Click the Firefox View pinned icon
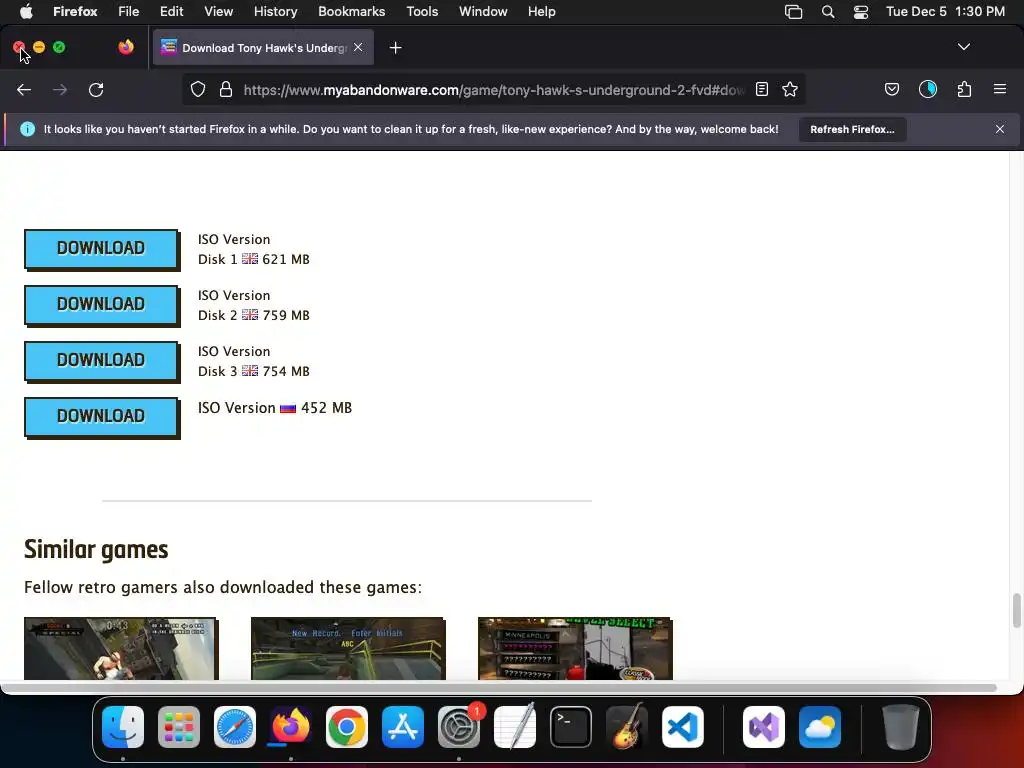This screenshot has width=1024, height=768. click(126, 47)
